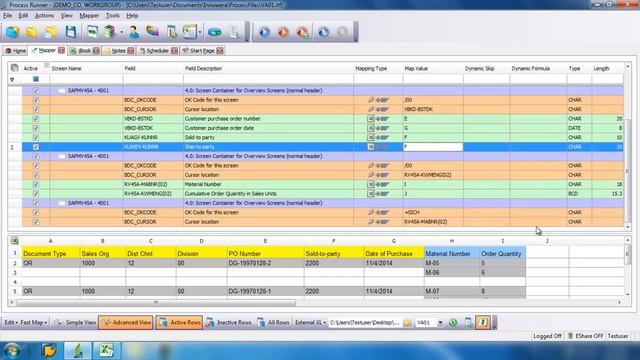Screen dimensions: 640x360
Task: Click the stacked folders toolbar icon
Action: tap(51, 32)
